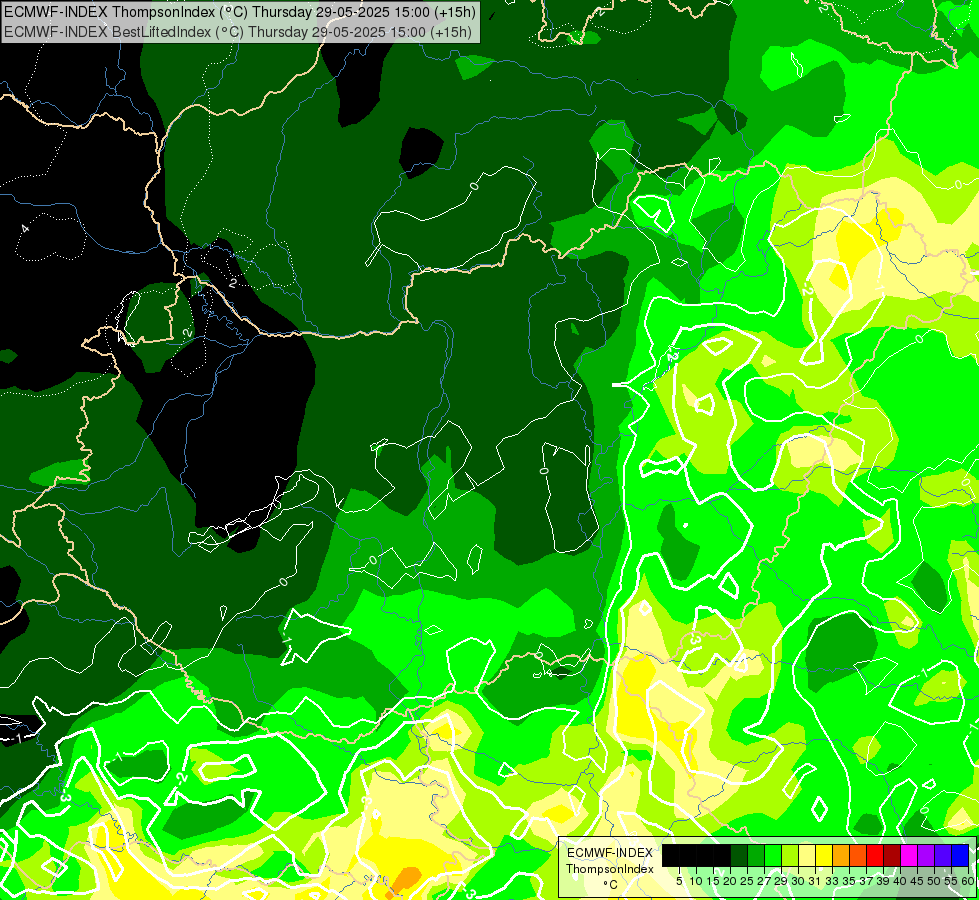Select the orange 33–35 legend swatch
The width and height of the screenshot is (979, 900).
pyautogui.click(x=841, y=856)
